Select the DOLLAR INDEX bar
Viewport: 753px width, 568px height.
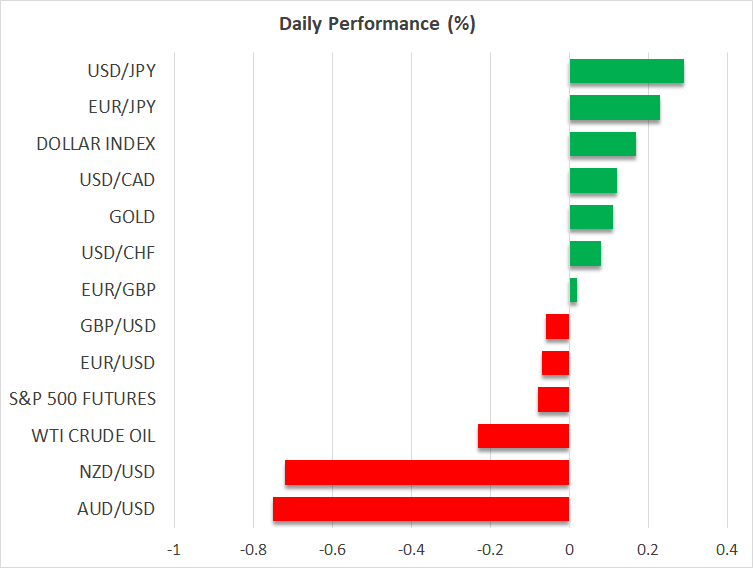603,144
